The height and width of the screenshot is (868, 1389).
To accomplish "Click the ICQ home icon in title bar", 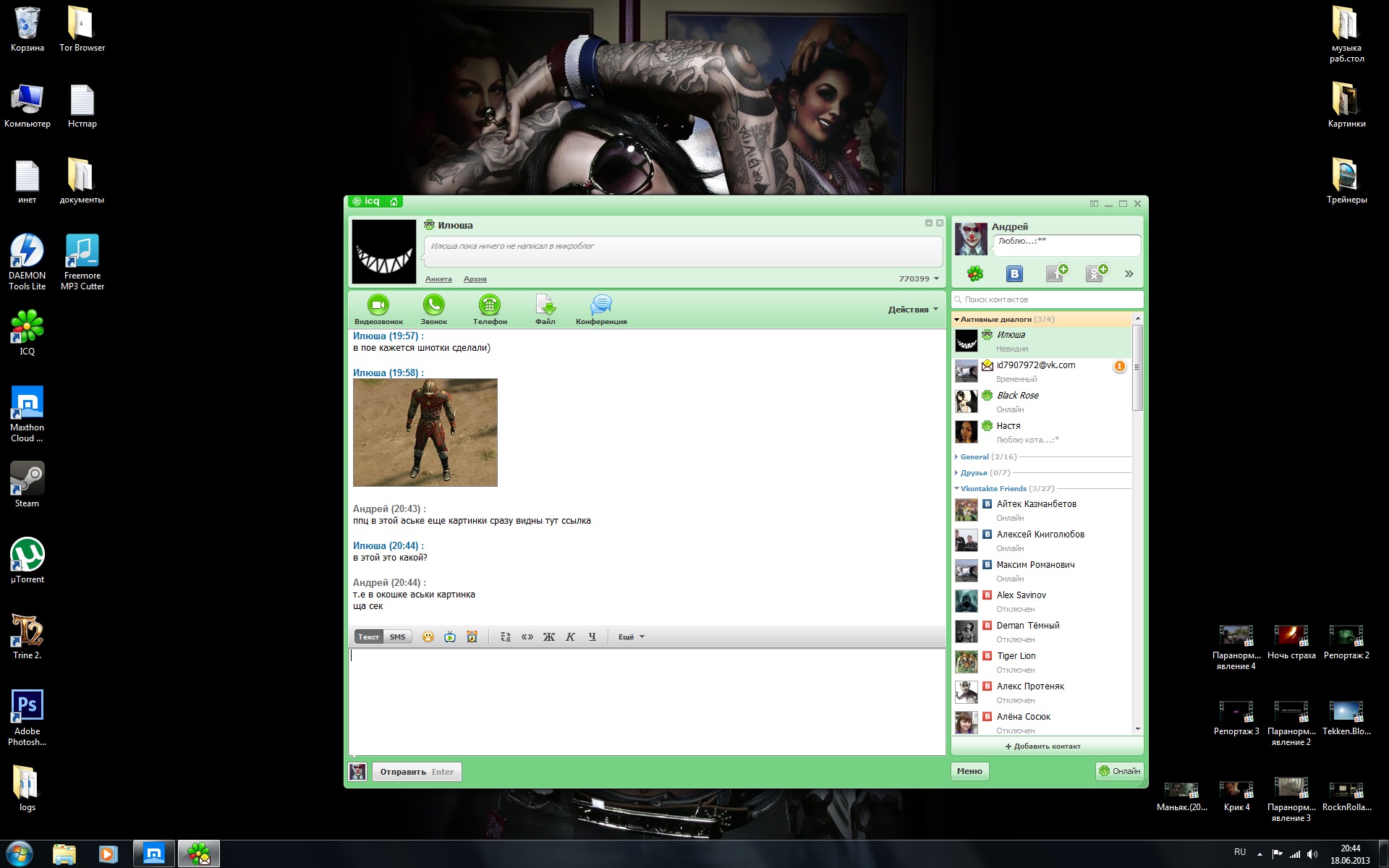I will click(x=394, y=201).
